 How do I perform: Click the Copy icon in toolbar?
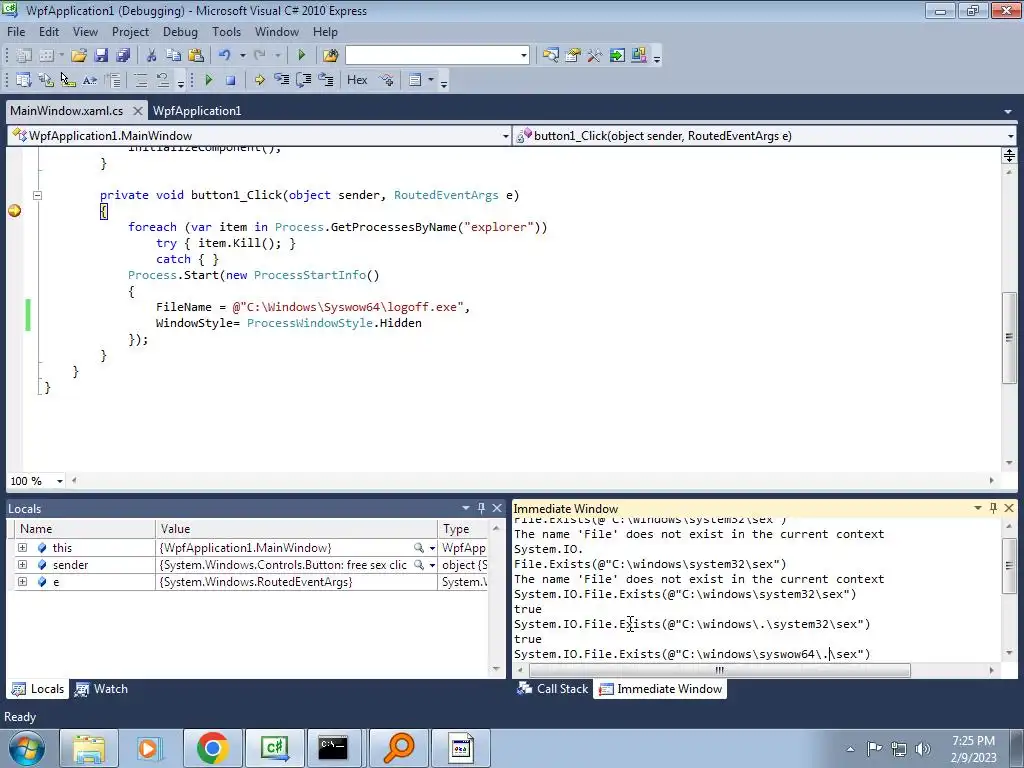173,56
